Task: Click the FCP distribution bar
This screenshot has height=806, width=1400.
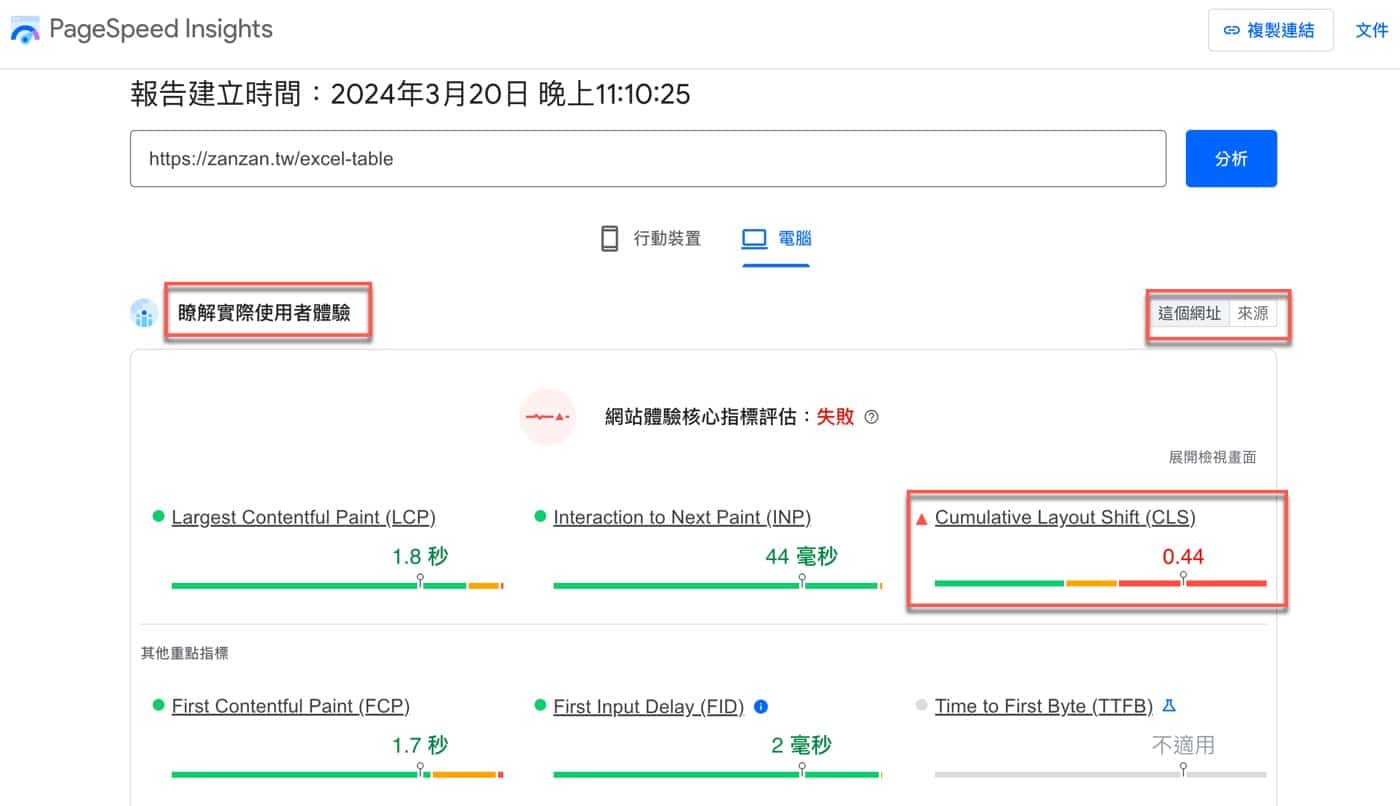Action: coord(338,774)
